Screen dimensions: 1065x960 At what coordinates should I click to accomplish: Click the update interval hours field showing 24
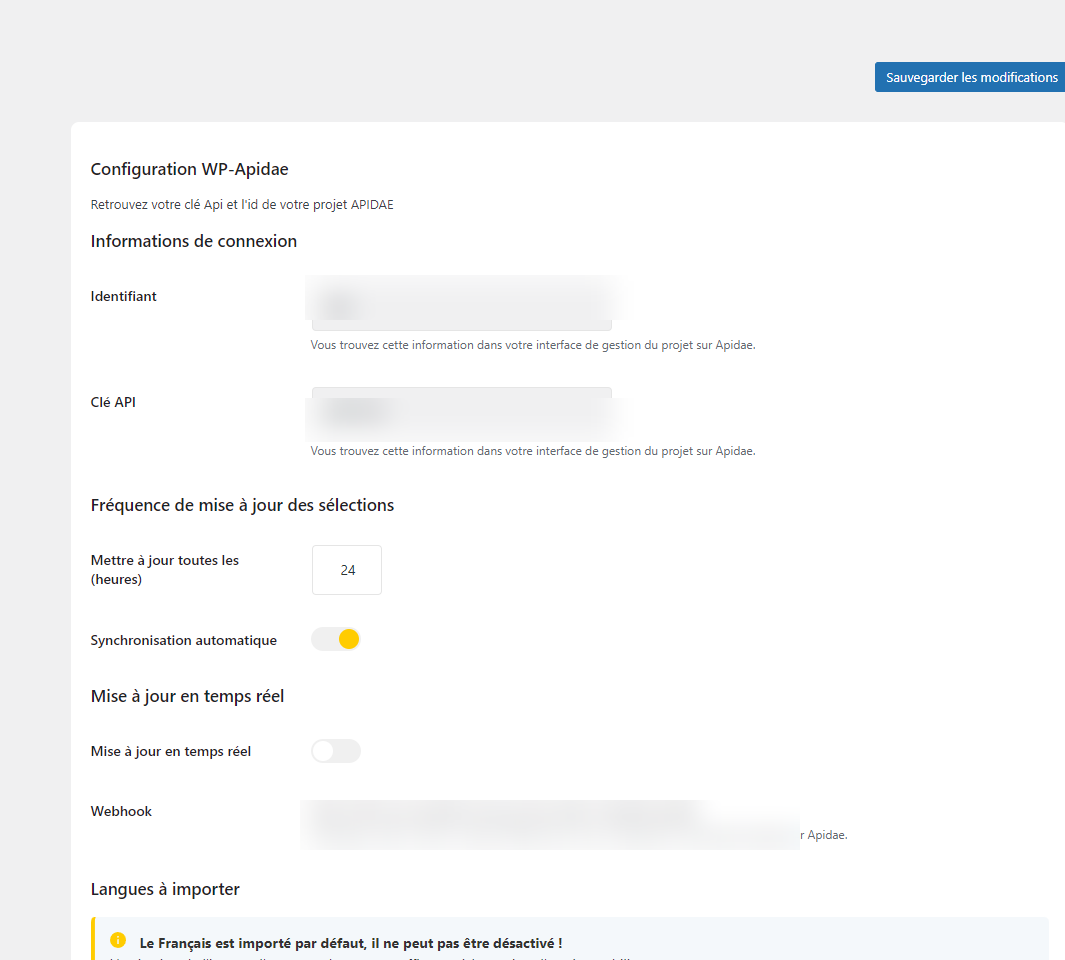tap(347, 570)
